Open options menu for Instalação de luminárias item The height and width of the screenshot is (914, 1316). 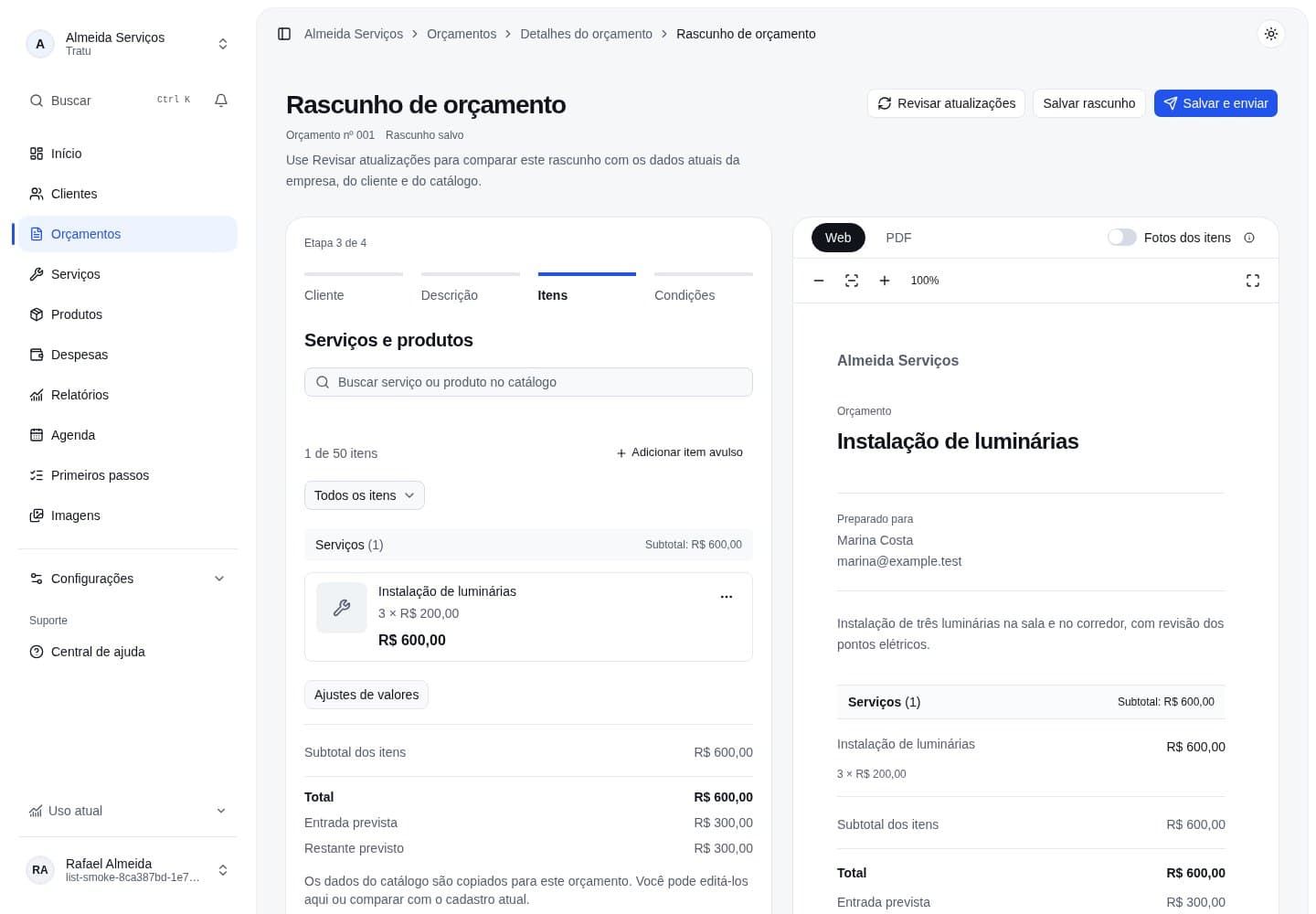coord(727,597)
